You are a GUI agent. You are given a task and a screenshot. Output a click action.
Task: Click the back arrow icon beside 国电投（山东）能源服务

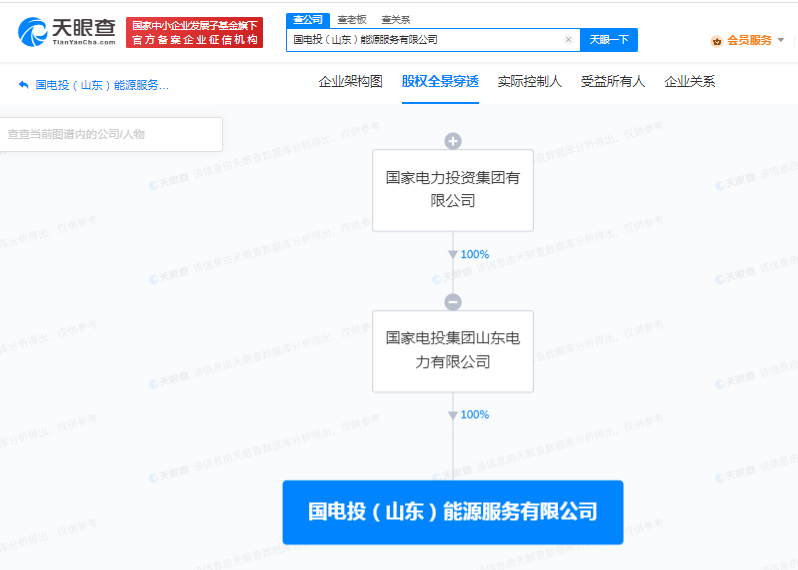[x=23, y=84]
